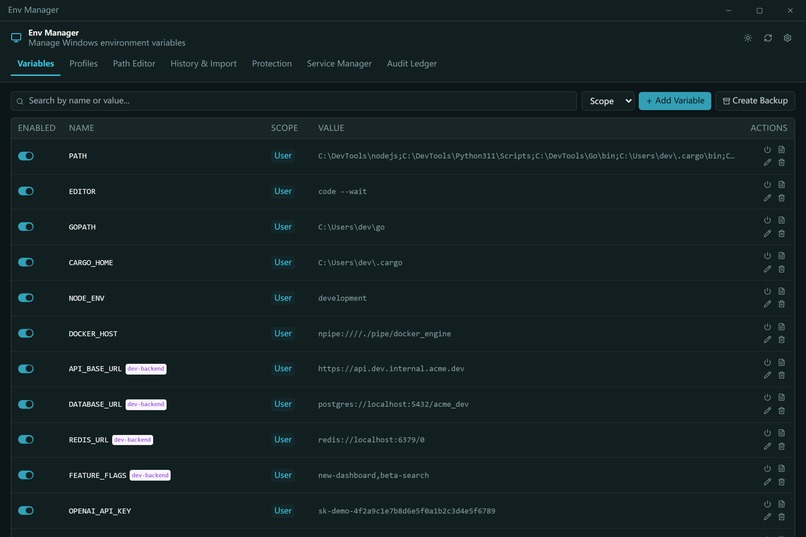This screenshot has width=806, height=537.
Task: Open the Scope filter dropdown
Action: (608, 101)
